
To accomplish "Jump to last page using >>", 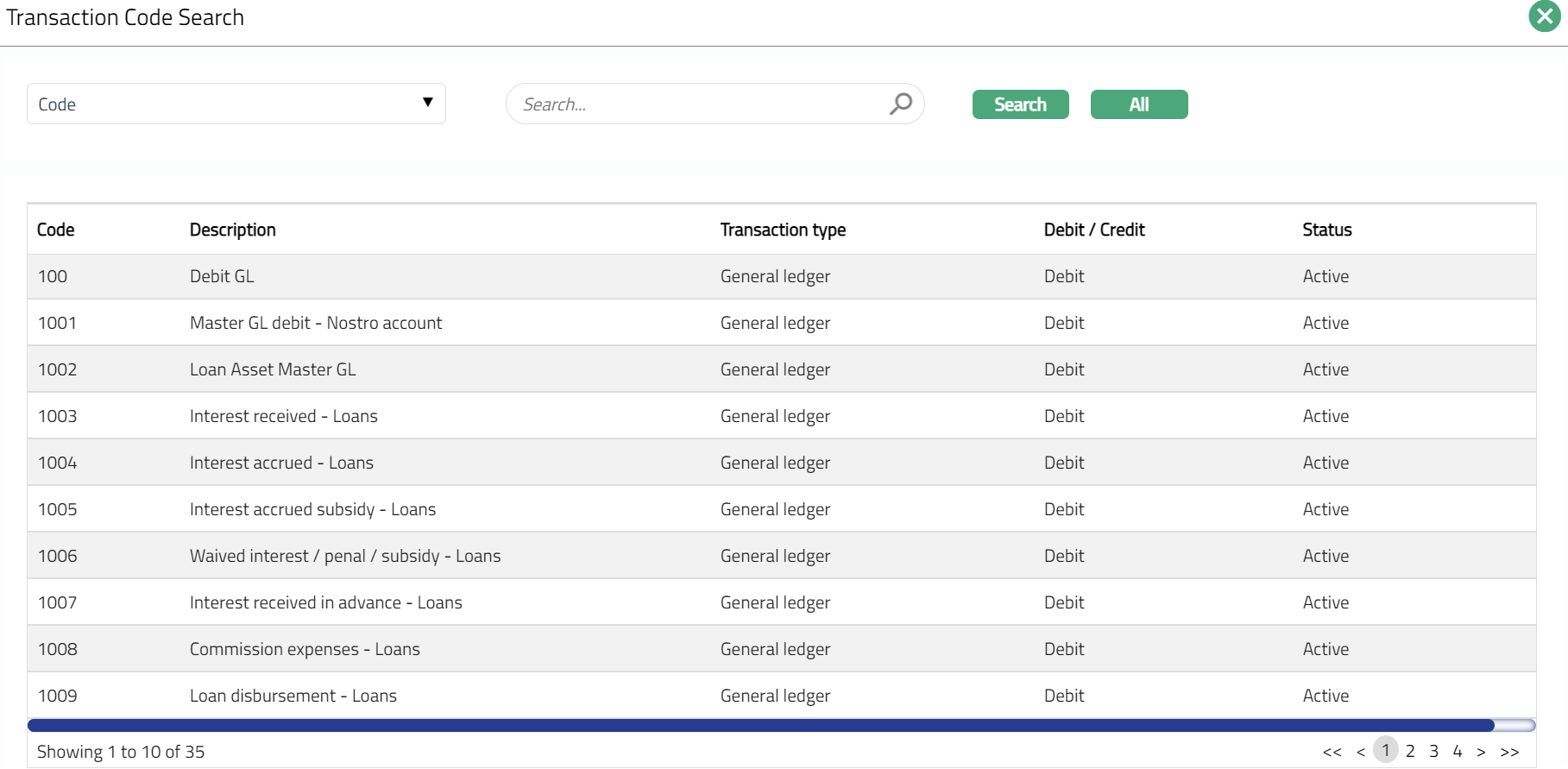I will [x=1509, y=752].
